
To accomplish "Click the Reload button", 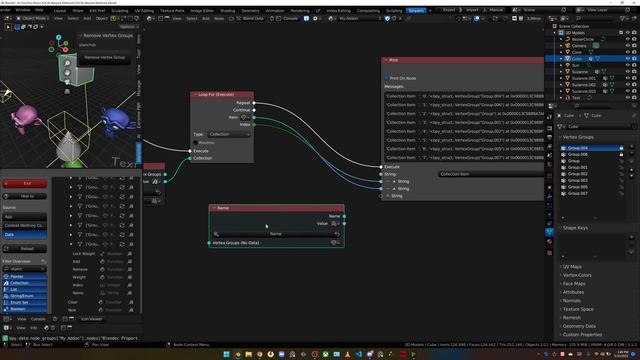I will [25, 249].
